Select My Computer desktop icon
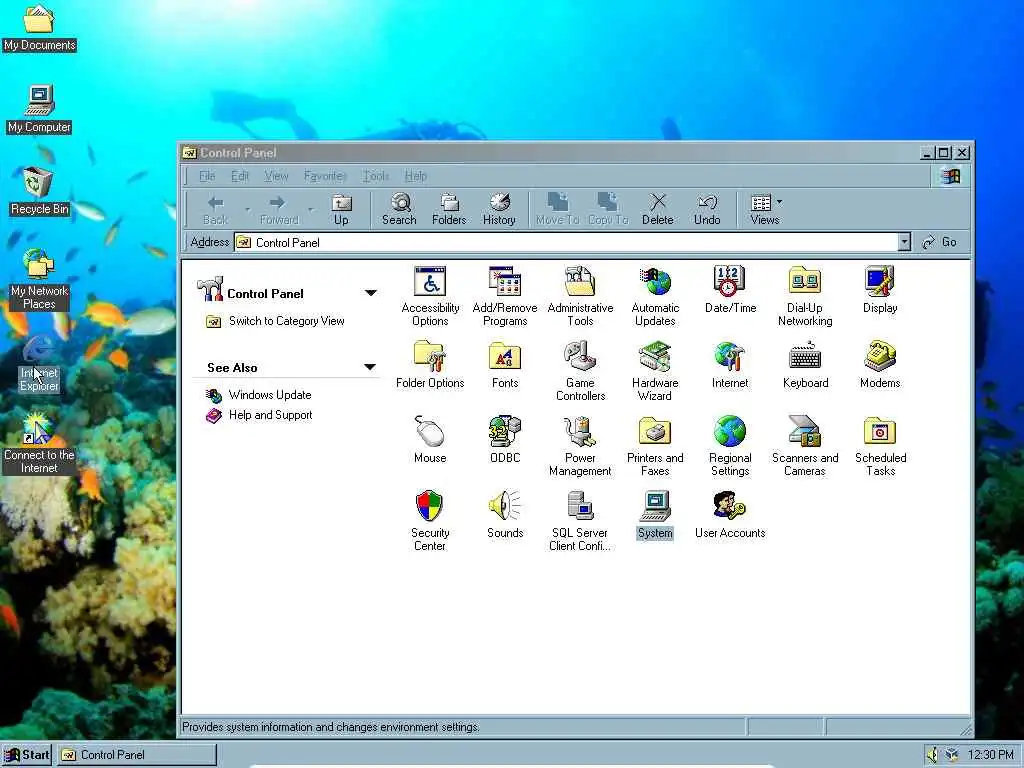The width and height of the screenshot is (1024, 768). click(x=39, y=110)
